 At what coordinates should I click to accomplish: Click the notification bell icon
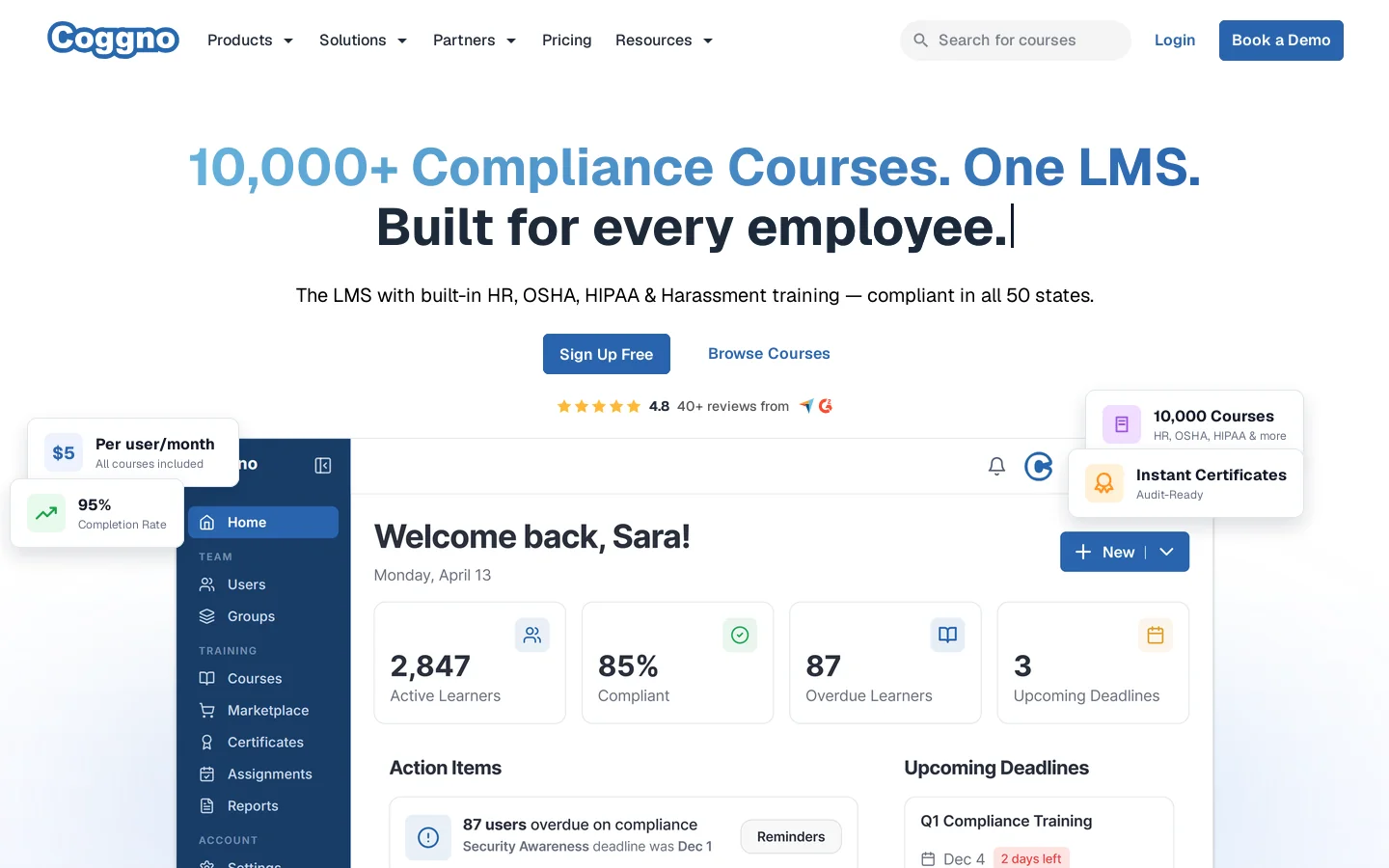tap(996, 467)
